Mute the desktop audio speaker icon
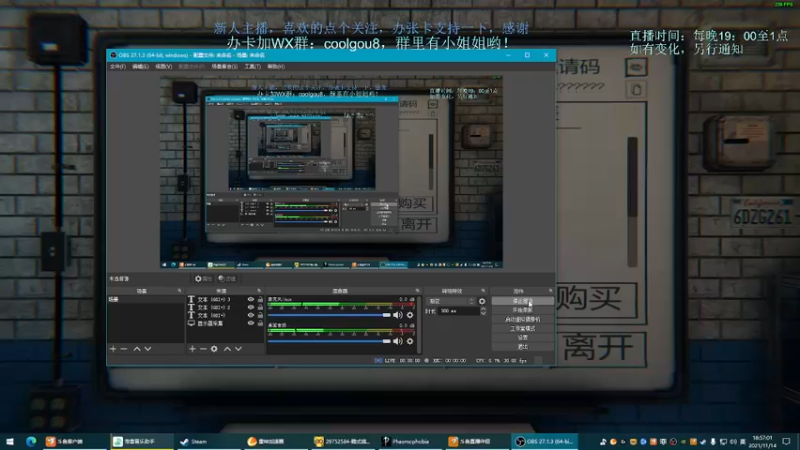800x450 pixels. (x=397, y=341)
